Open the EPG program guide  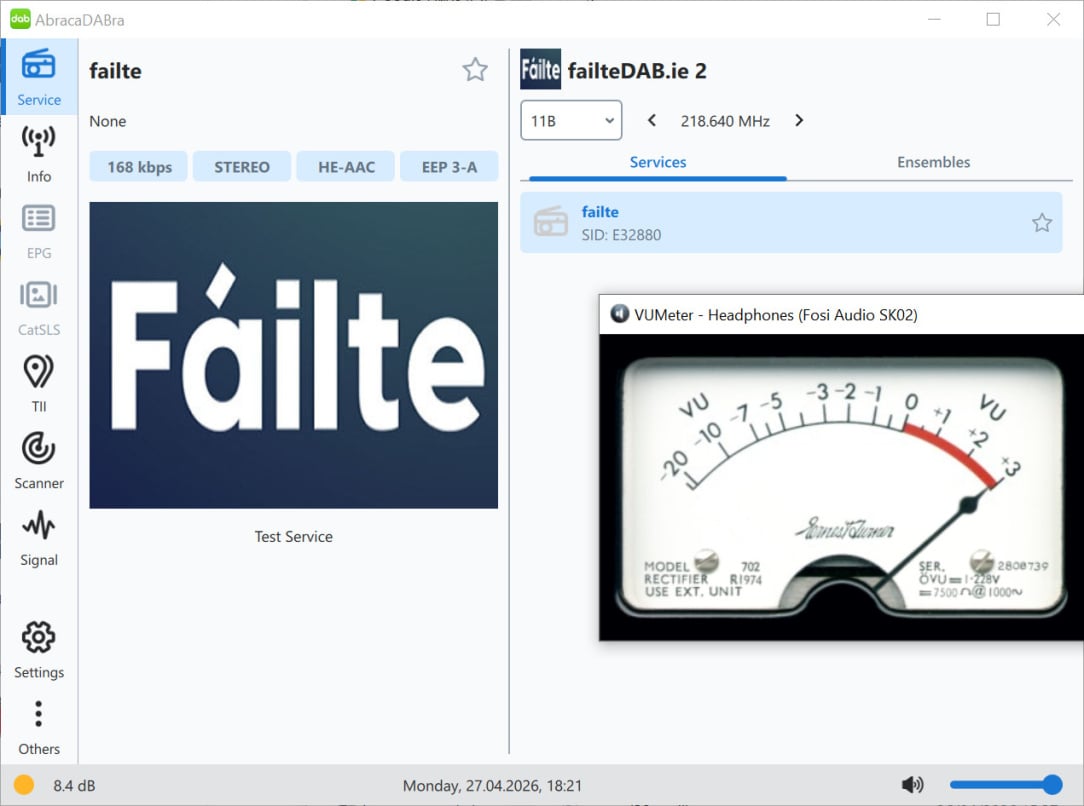(39, 231)
